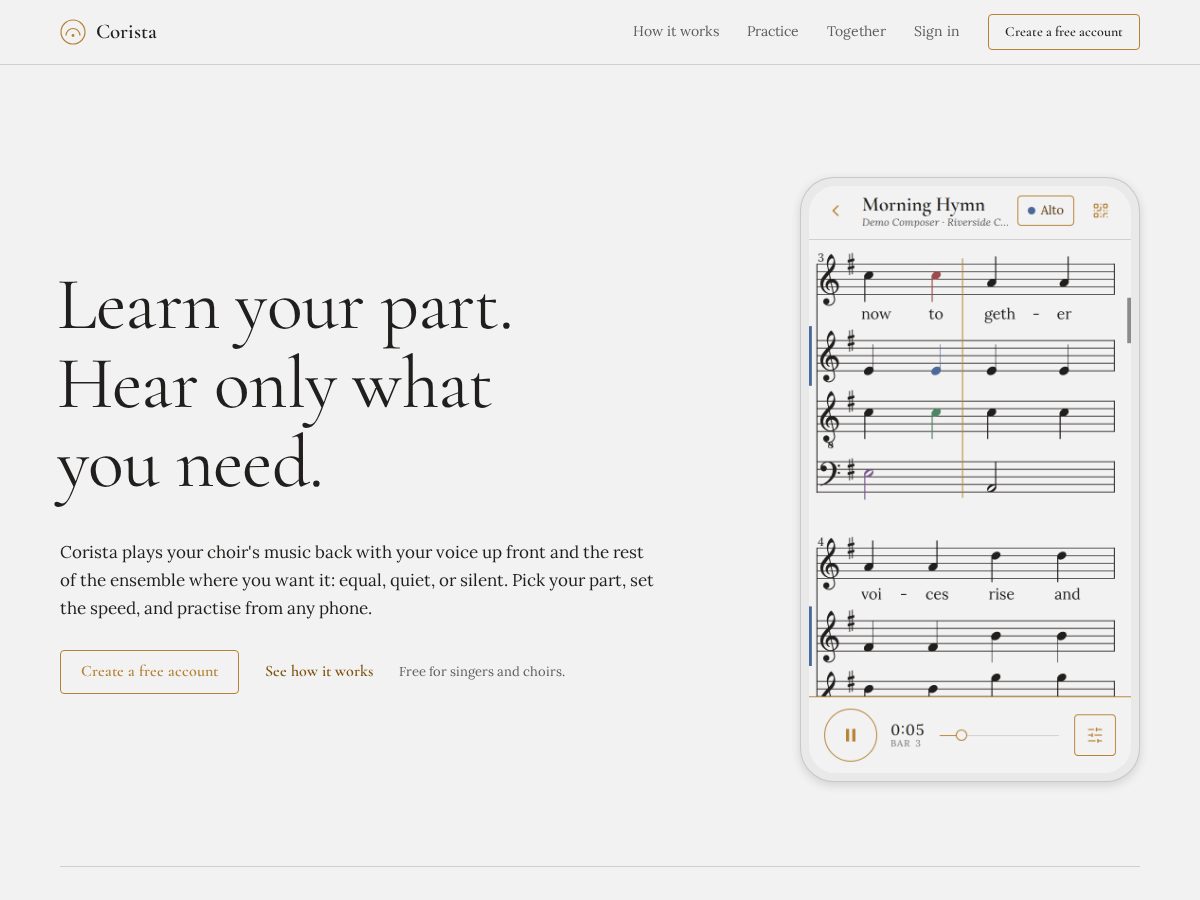Screen dimensions: 1200x900
Task: Click the '0:05' time readout
Action: click(x=908, y=729)
